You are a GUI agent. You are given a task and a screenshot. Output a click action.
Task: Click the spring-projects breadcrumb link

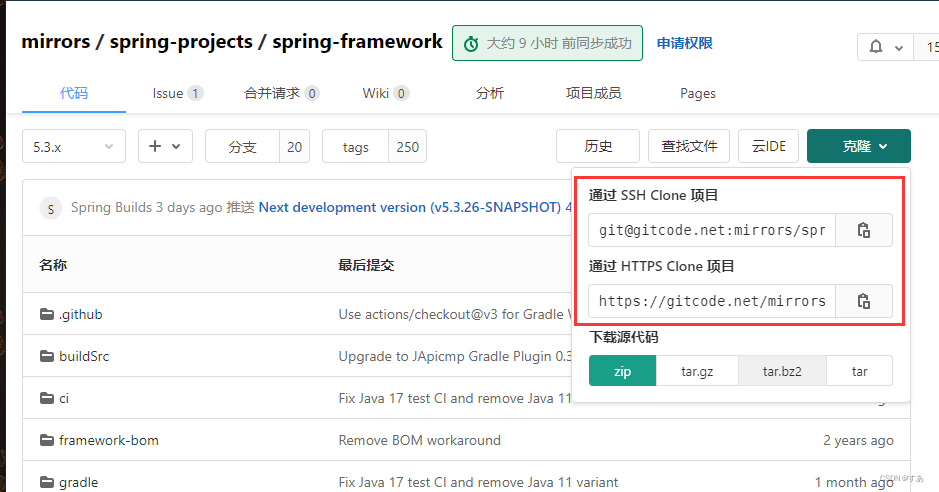point(181,42)
